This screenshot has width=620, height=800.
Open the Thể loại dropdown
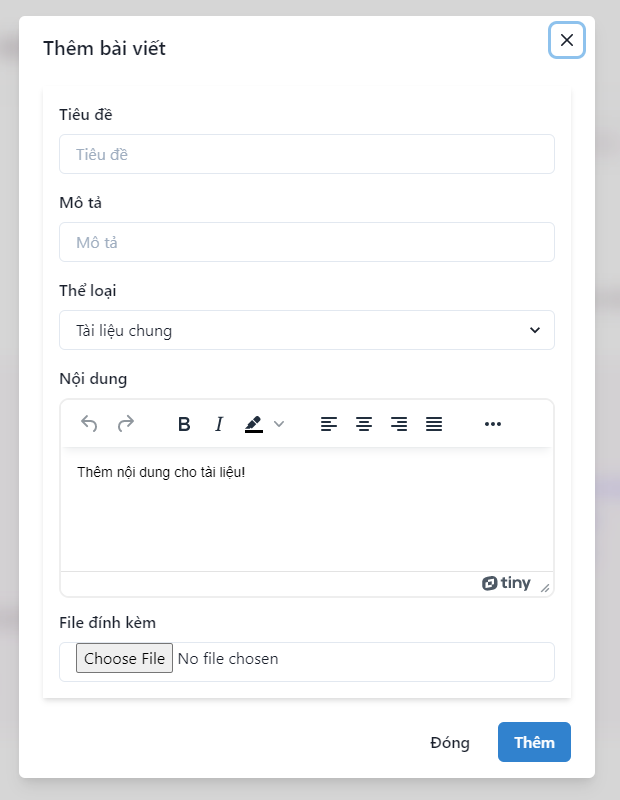[307, 330]
